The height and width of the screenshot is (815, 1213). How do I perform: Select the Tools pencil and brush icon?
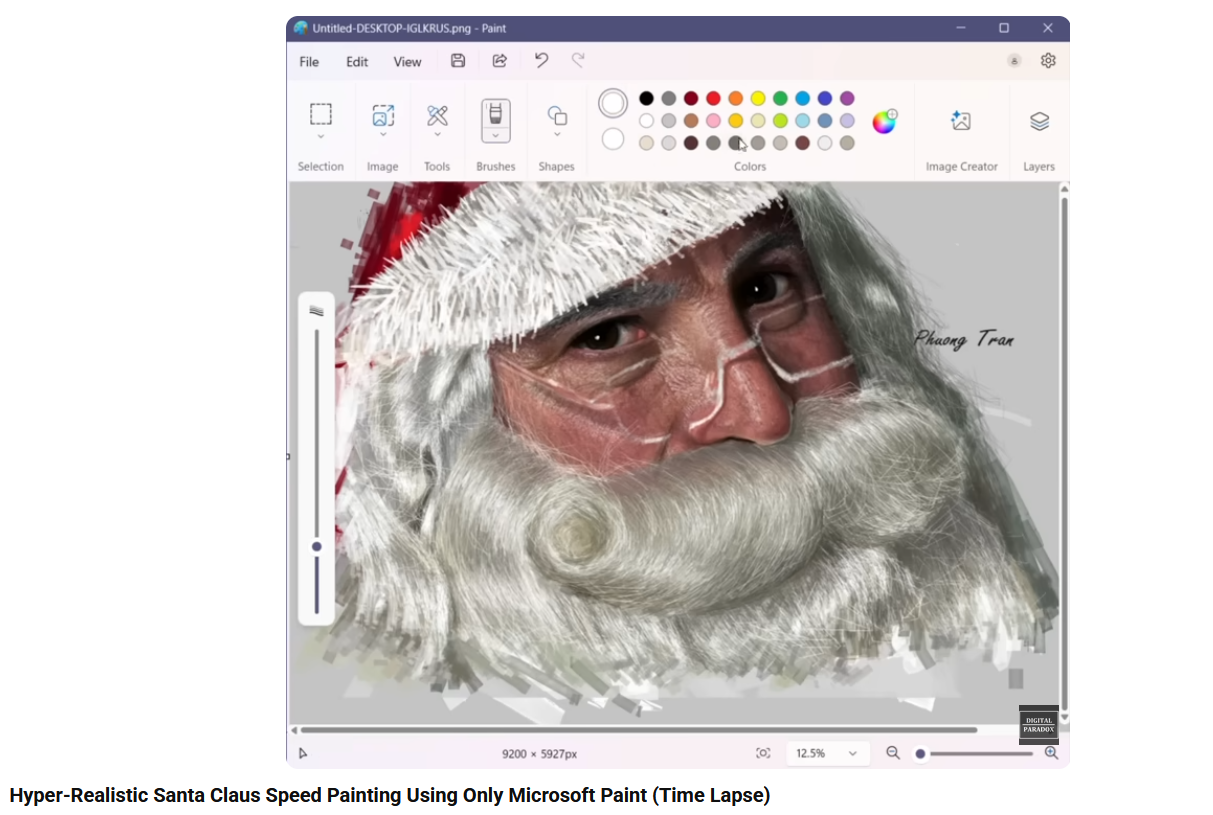click(x=437, y=115)
